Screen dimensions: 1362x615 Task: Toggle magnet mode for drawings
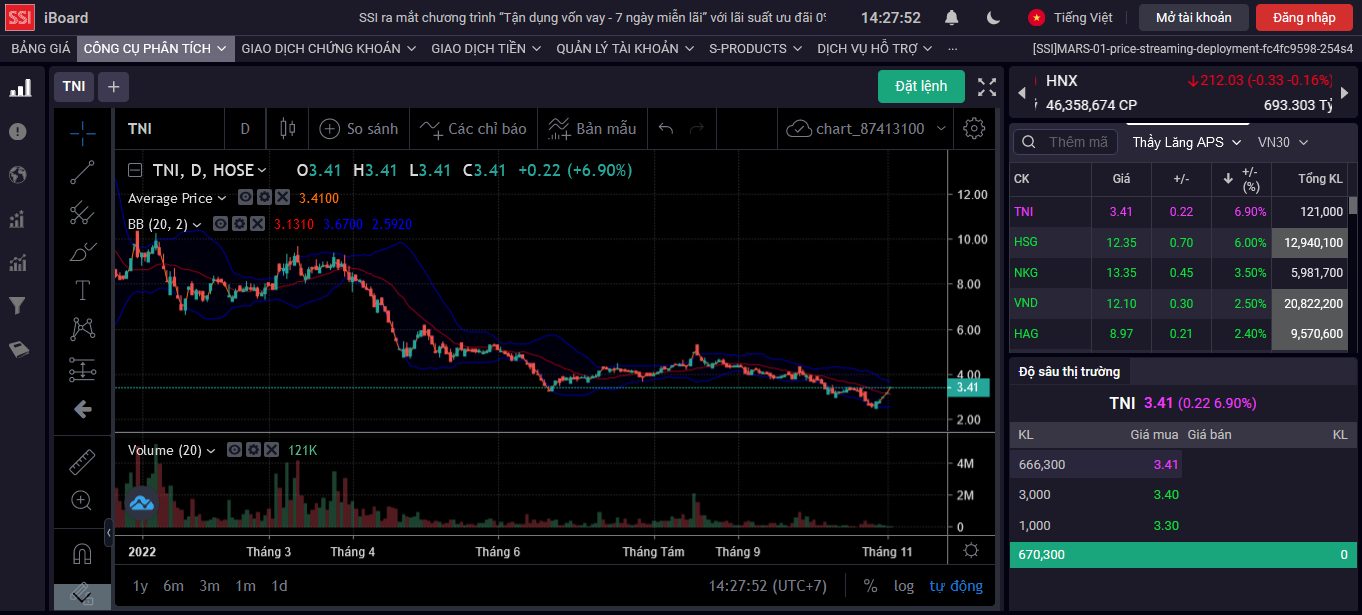pyautogui.click(x=83, y=553)
